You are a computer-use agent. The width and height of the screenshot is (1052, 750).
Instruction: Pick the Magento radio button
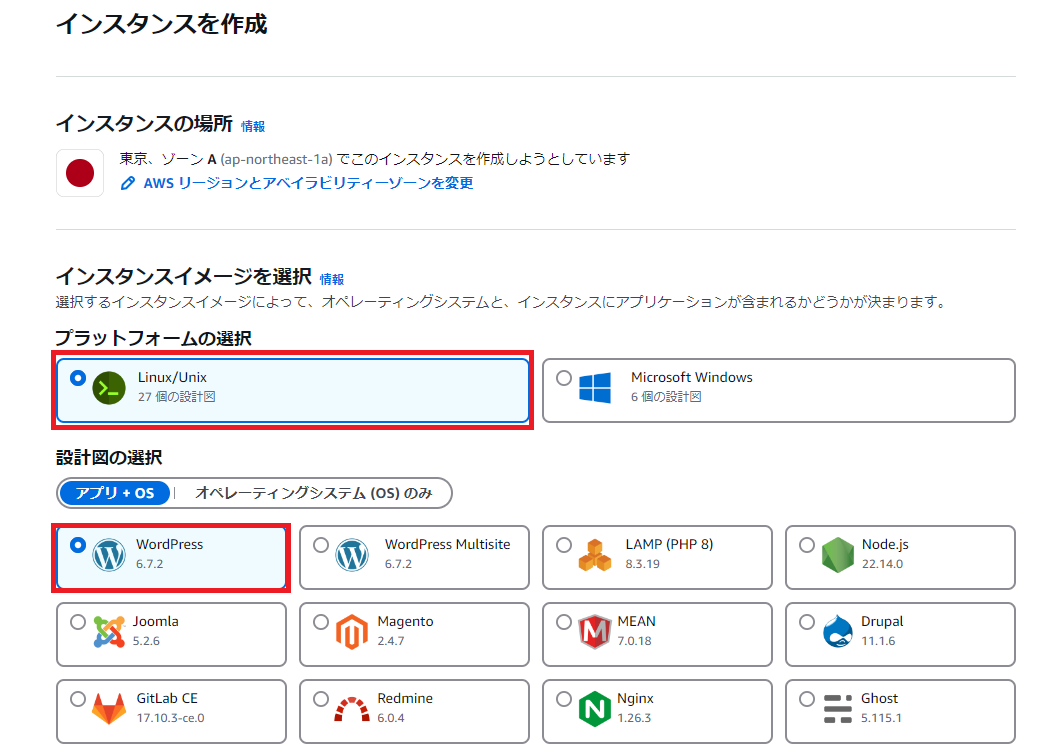pyautogui.click(x=321, y=622)
